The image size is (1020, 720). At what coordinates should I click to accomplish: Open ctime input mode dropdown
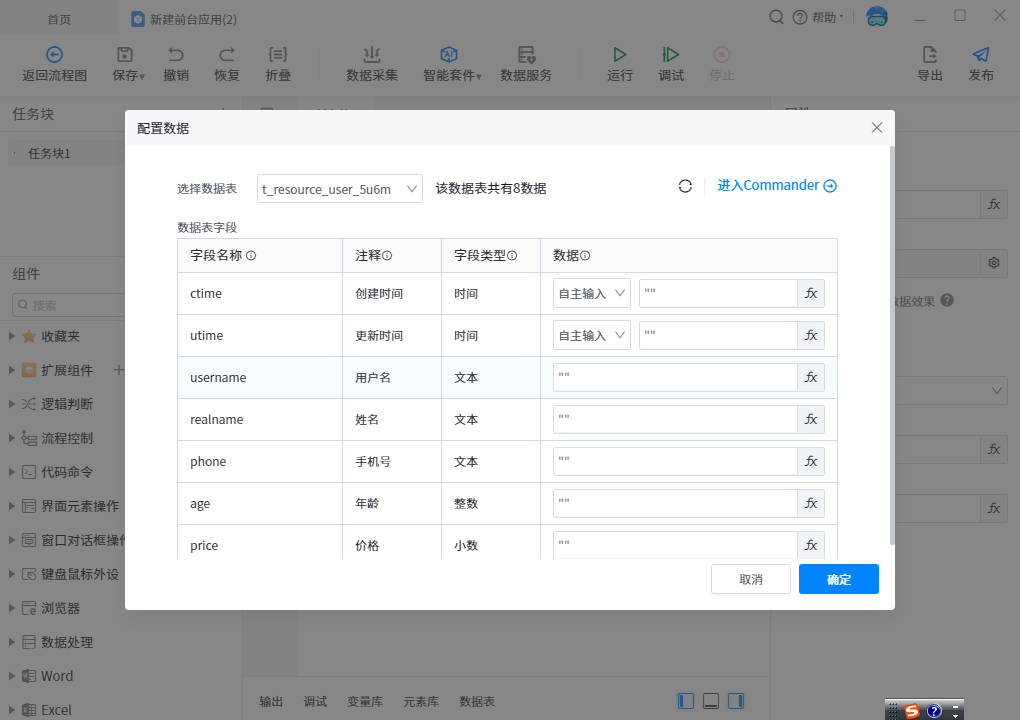592,294
